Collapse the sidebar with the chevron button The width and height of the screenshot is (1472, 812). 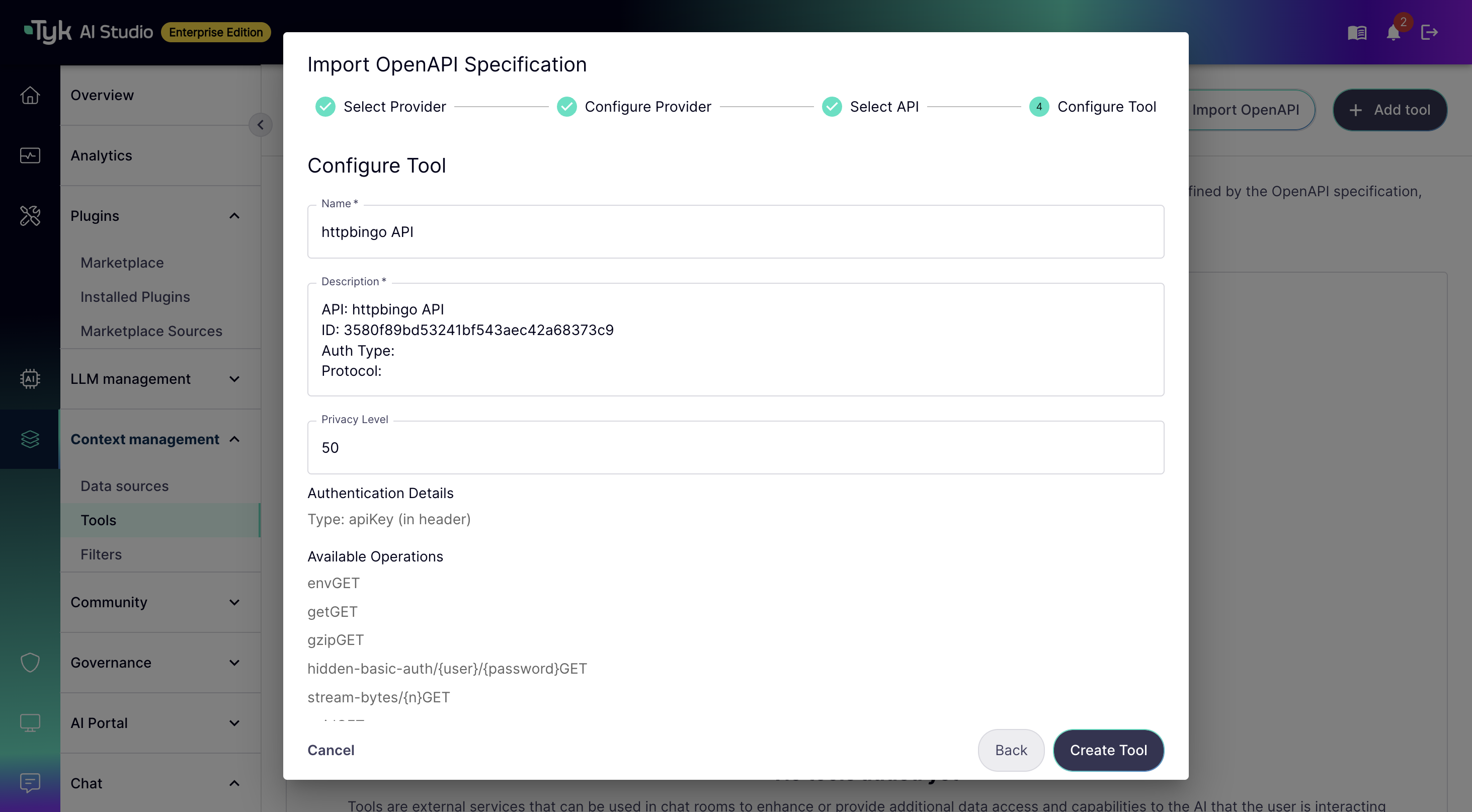[x=260, y=125]
